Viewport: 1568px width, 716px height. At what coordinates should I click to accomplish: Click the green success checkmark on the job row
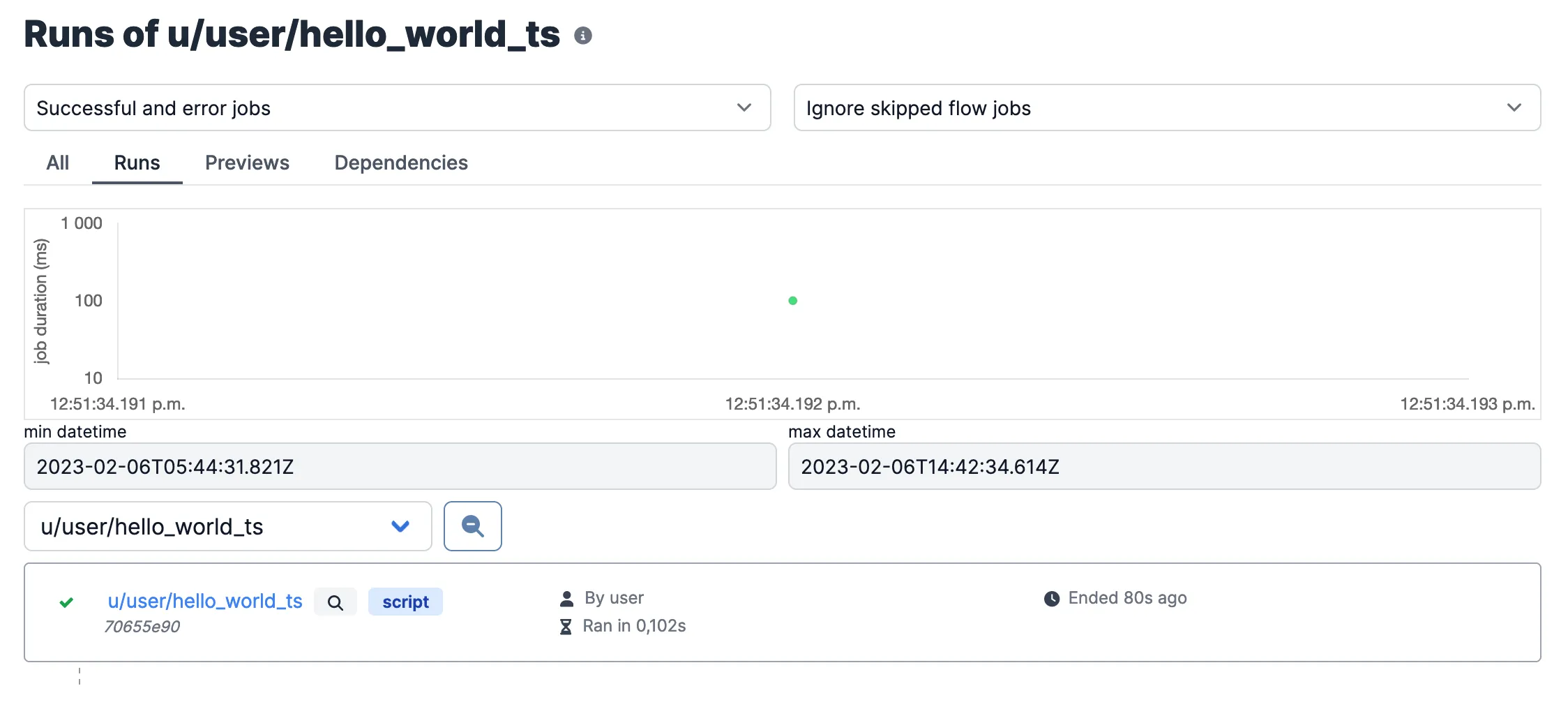(66, 602)
